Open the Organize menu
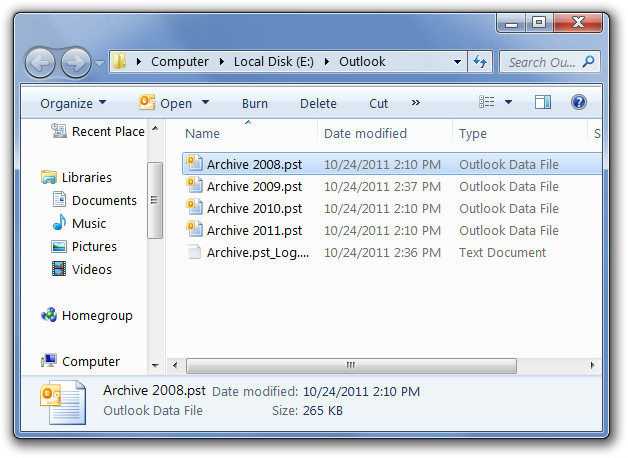 coord(73,103)
